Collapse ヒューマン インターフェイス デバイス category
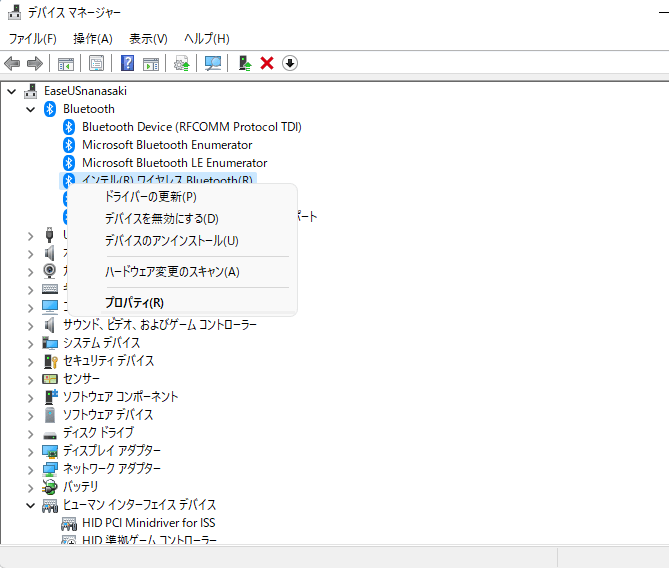Screen dimensions: 669x568 click(x=30, y=506)
